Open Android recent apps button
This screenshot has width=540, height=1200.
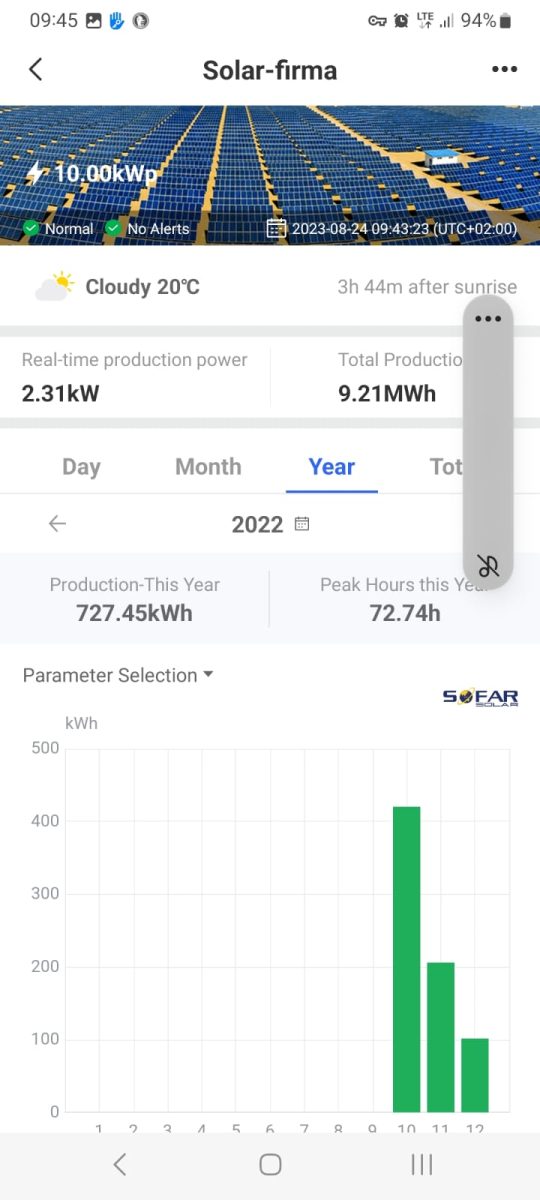point(422,1164)
